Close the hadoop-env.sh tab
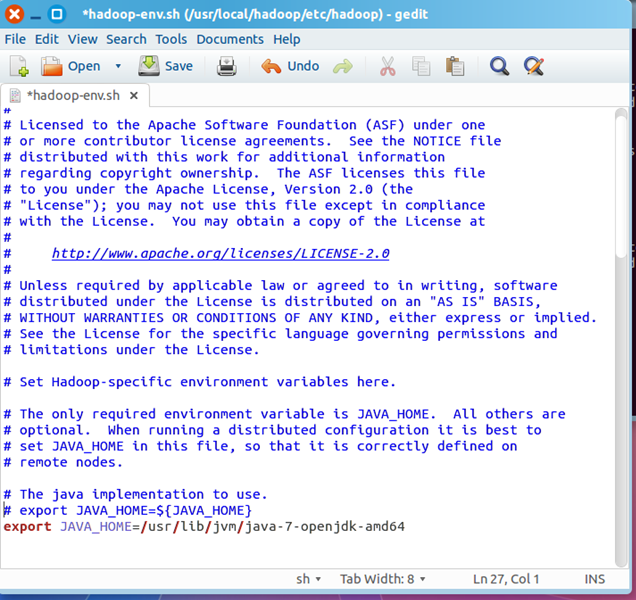Viewport: 636px width, 600px height. 132,95
